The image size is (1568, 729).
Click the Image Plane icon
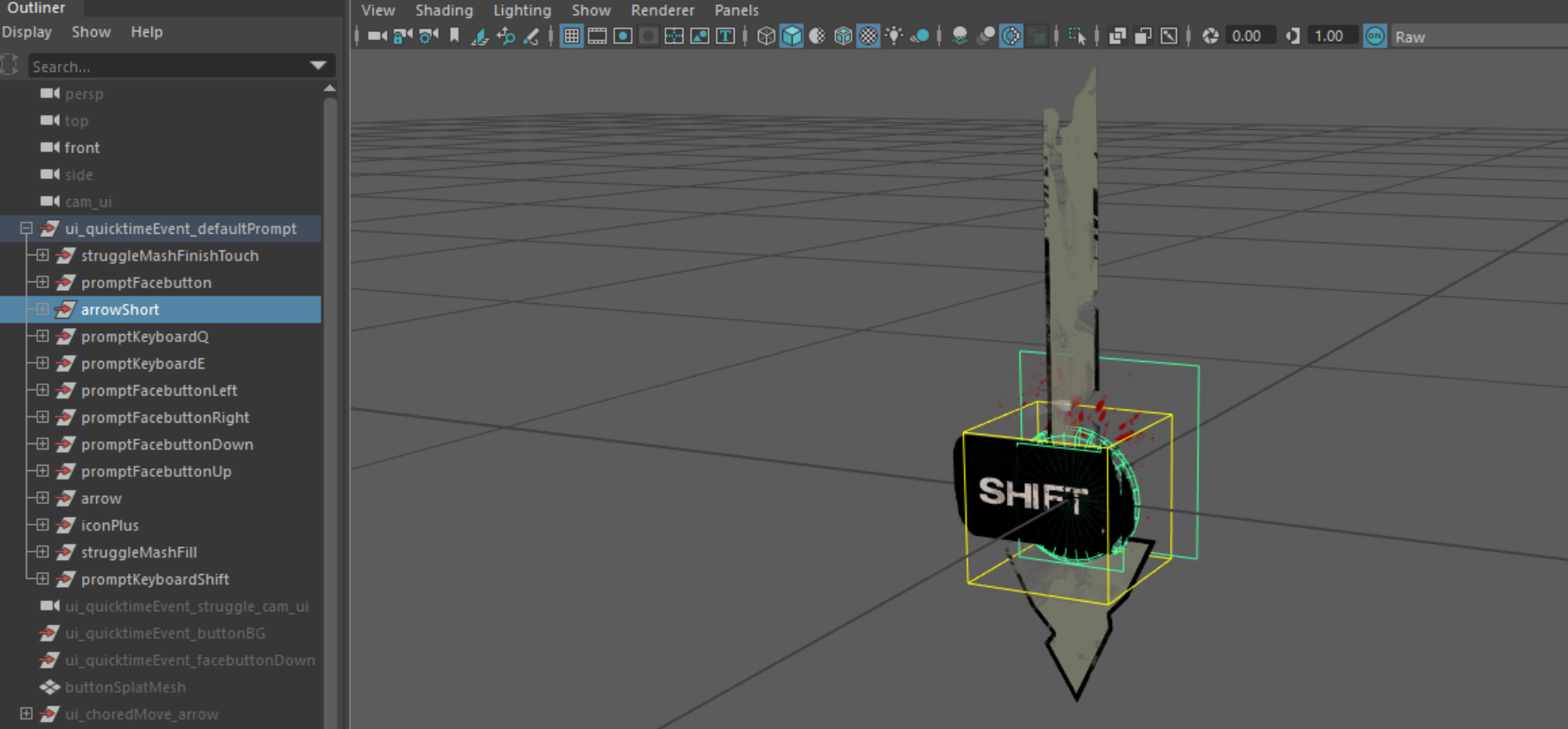(x=479, y=36)
